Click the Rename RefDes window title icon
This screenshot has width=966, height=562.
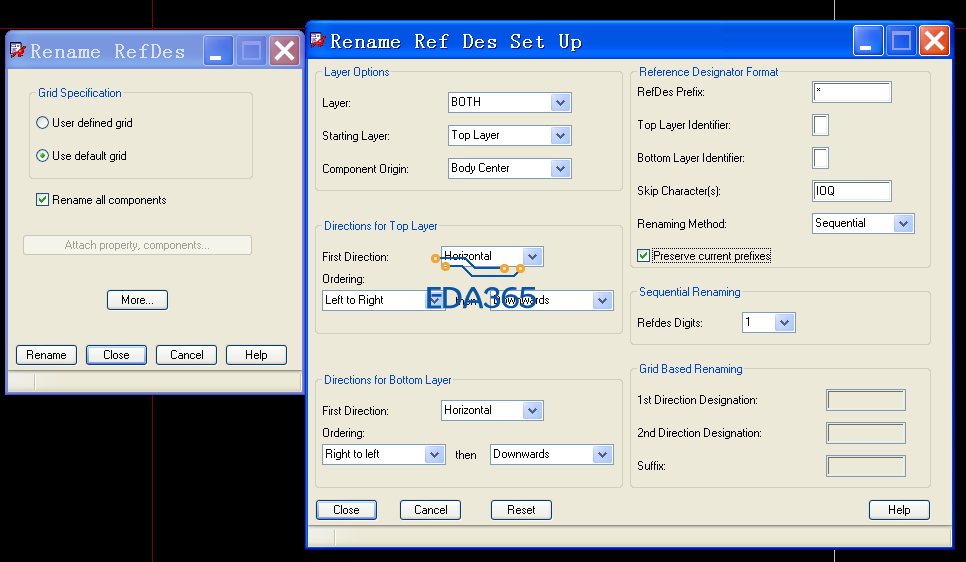pos(17,51)
